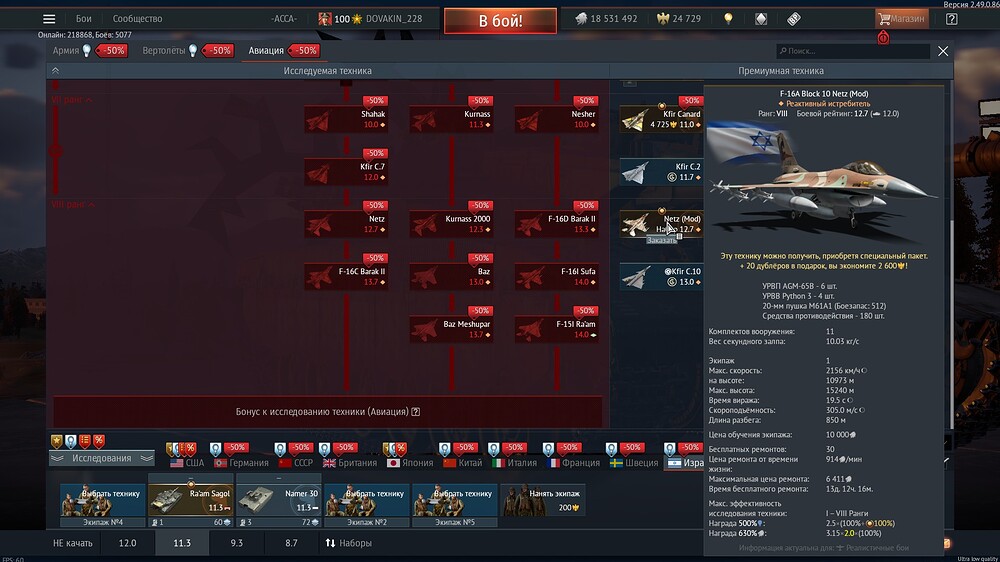
Task: Open the Магазин shop cart
Action: (x=900, y=19)
